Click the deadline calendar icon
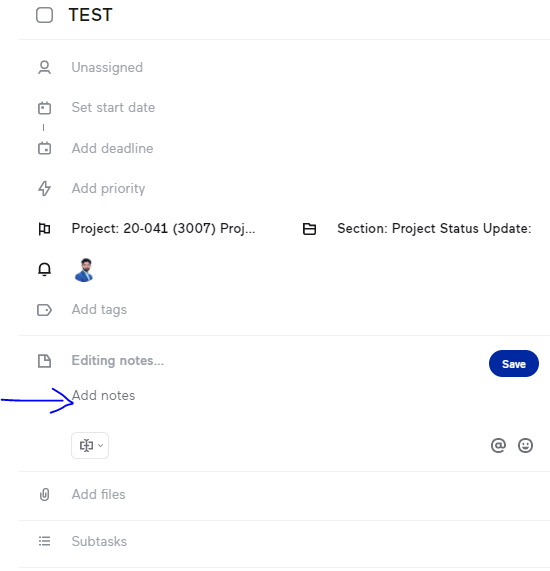550x571 pixels. (x=44, y=148)
